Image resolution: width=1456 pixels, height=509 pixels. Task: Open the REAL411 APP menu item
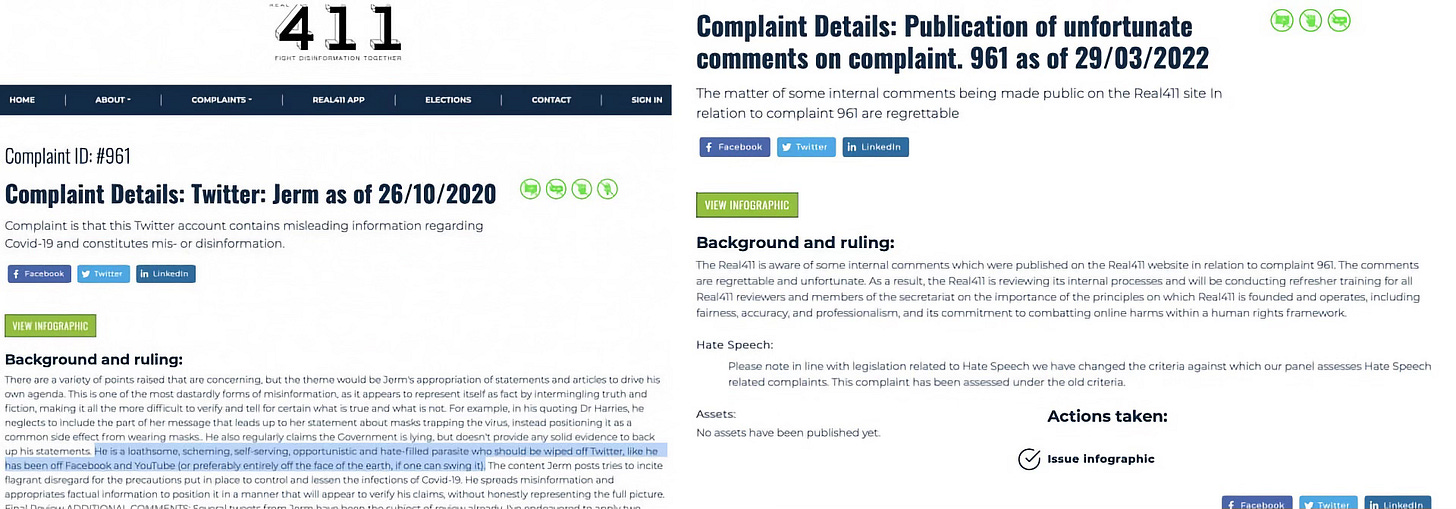pos(338,100)
